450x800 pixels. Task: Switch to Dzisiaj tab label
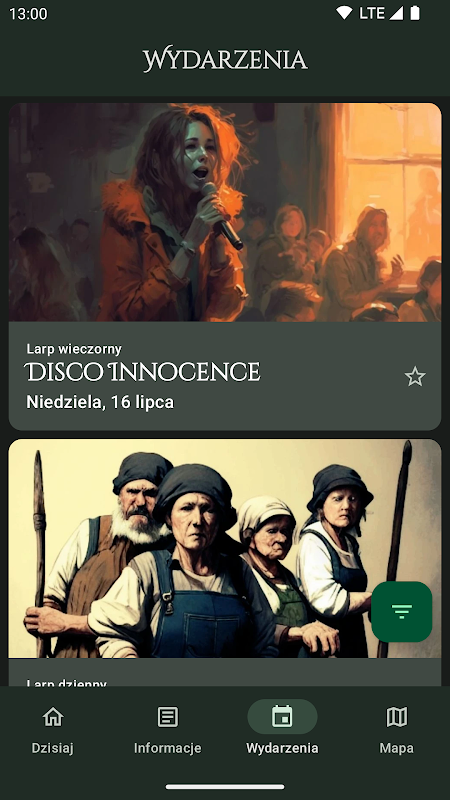[x=53, y=748]
